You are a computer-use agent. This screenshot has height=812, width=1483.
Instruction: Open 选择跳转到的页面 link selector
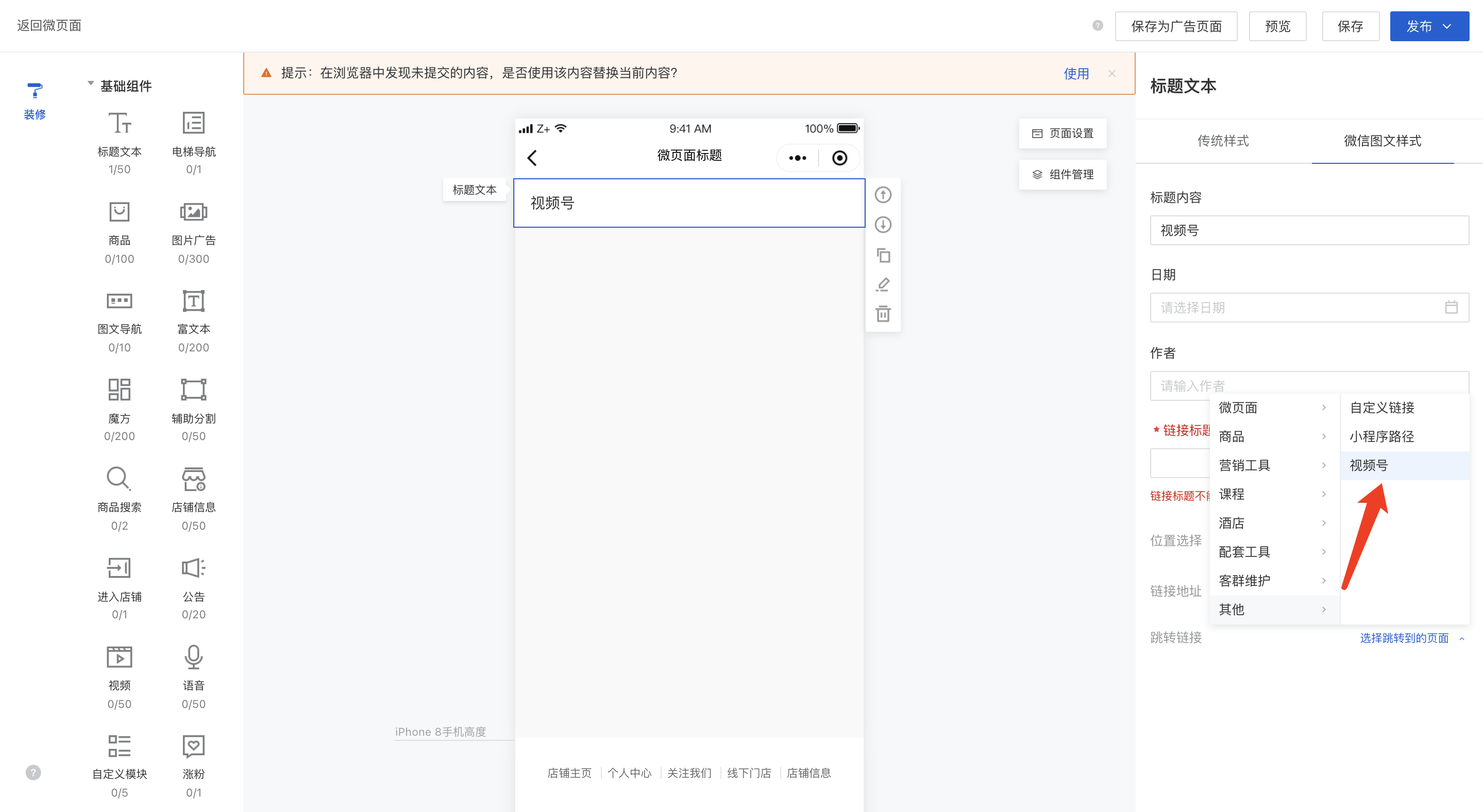(1404, 638)
